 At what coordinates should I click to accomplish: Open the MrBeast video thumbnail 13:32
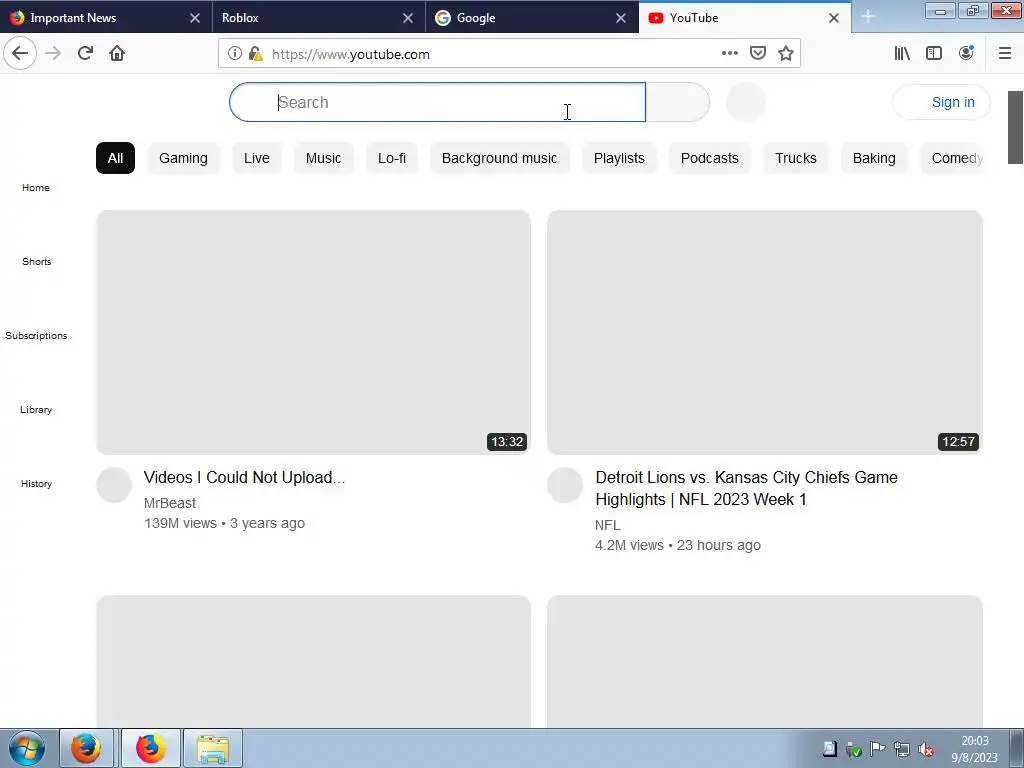[313, 332]
